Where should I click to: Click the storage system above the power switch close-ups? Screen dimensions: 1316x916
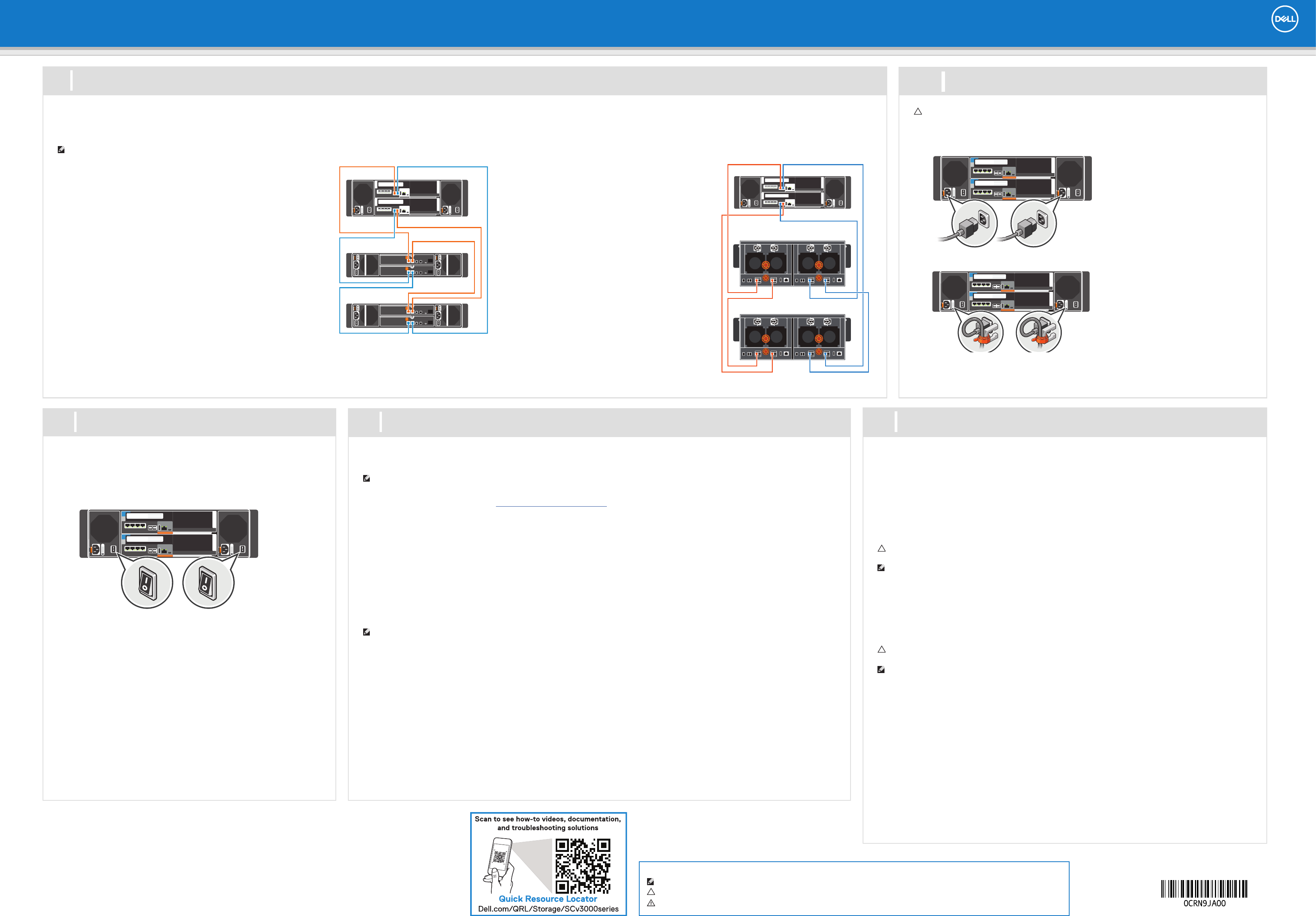click(x=169, y=533)
